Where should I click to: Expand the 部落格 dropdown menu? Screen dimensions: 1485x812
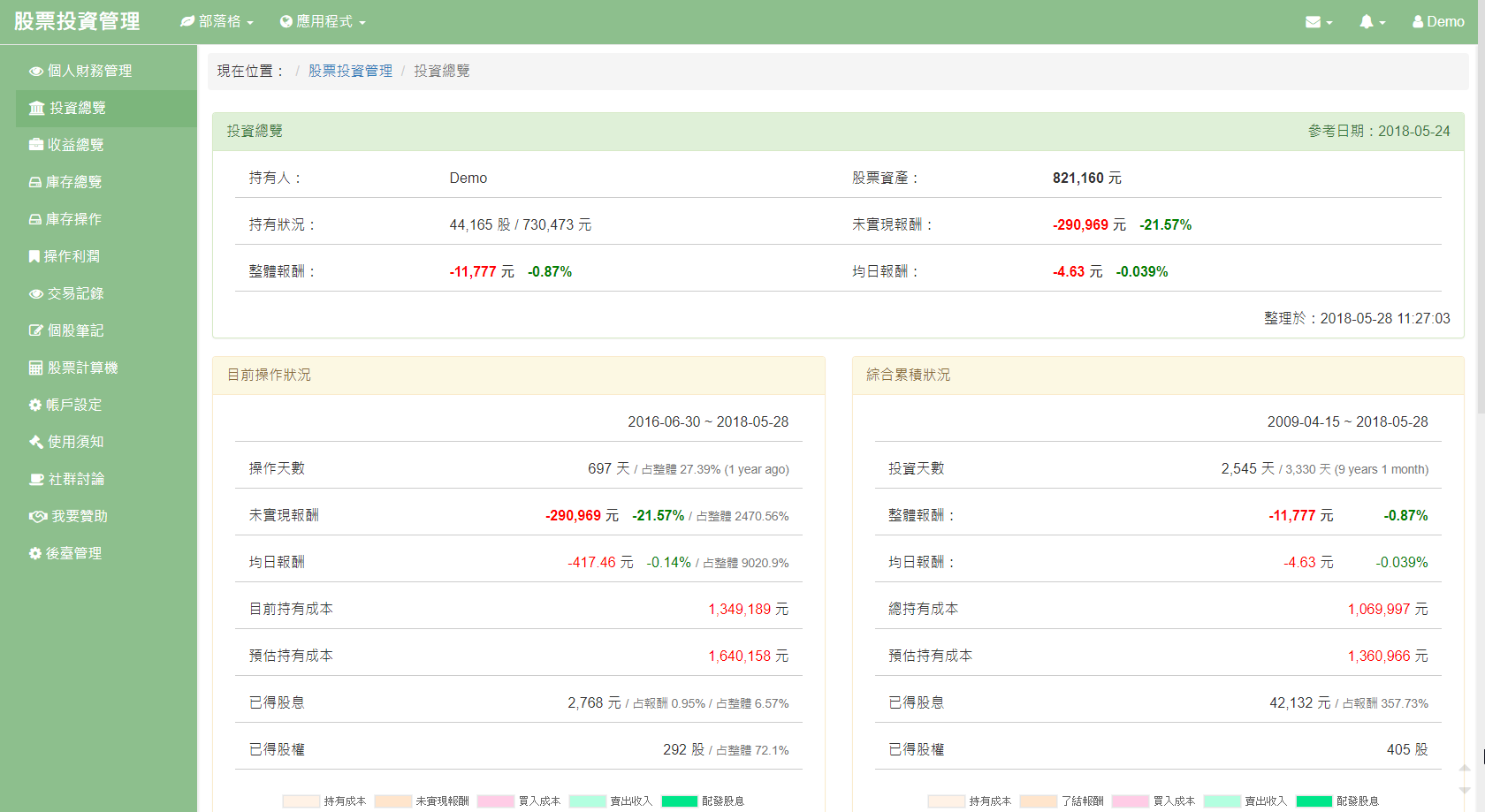[x=217, y=21]
